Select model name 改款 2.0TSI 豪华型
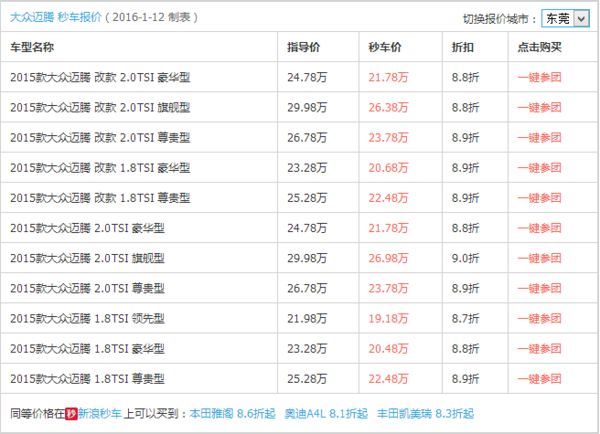 tap(100, 77)
